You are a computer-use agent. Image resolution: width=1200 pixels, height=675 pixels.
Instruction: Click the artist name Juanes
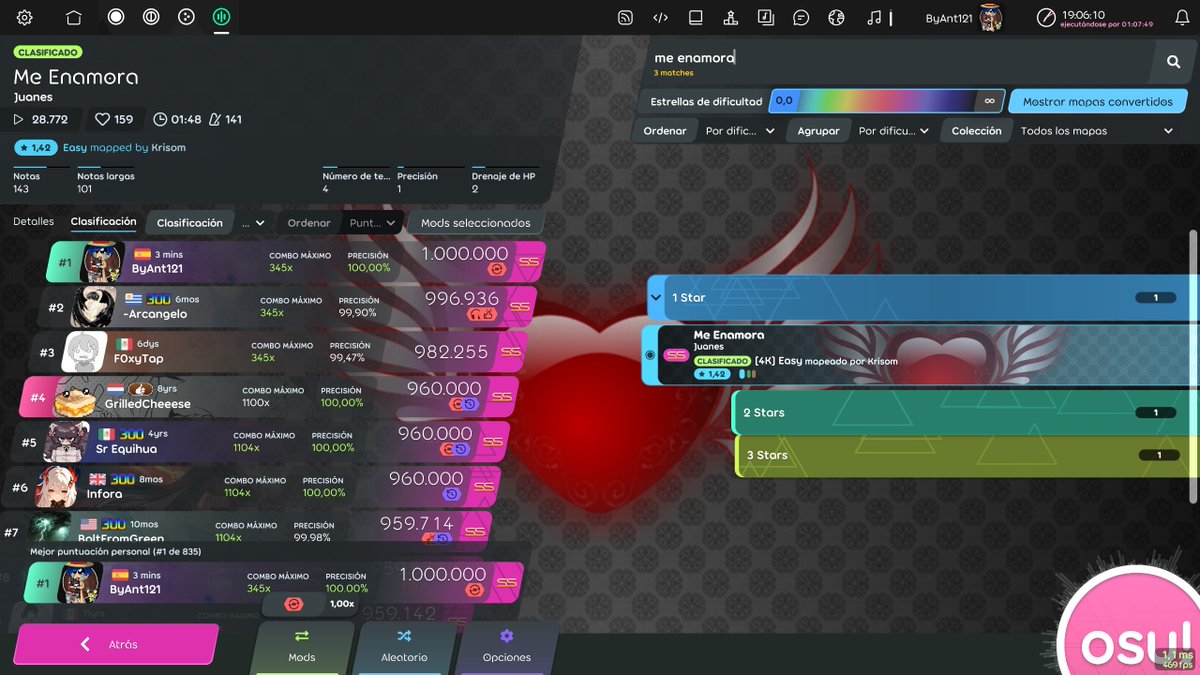click(x=33, y=97)
